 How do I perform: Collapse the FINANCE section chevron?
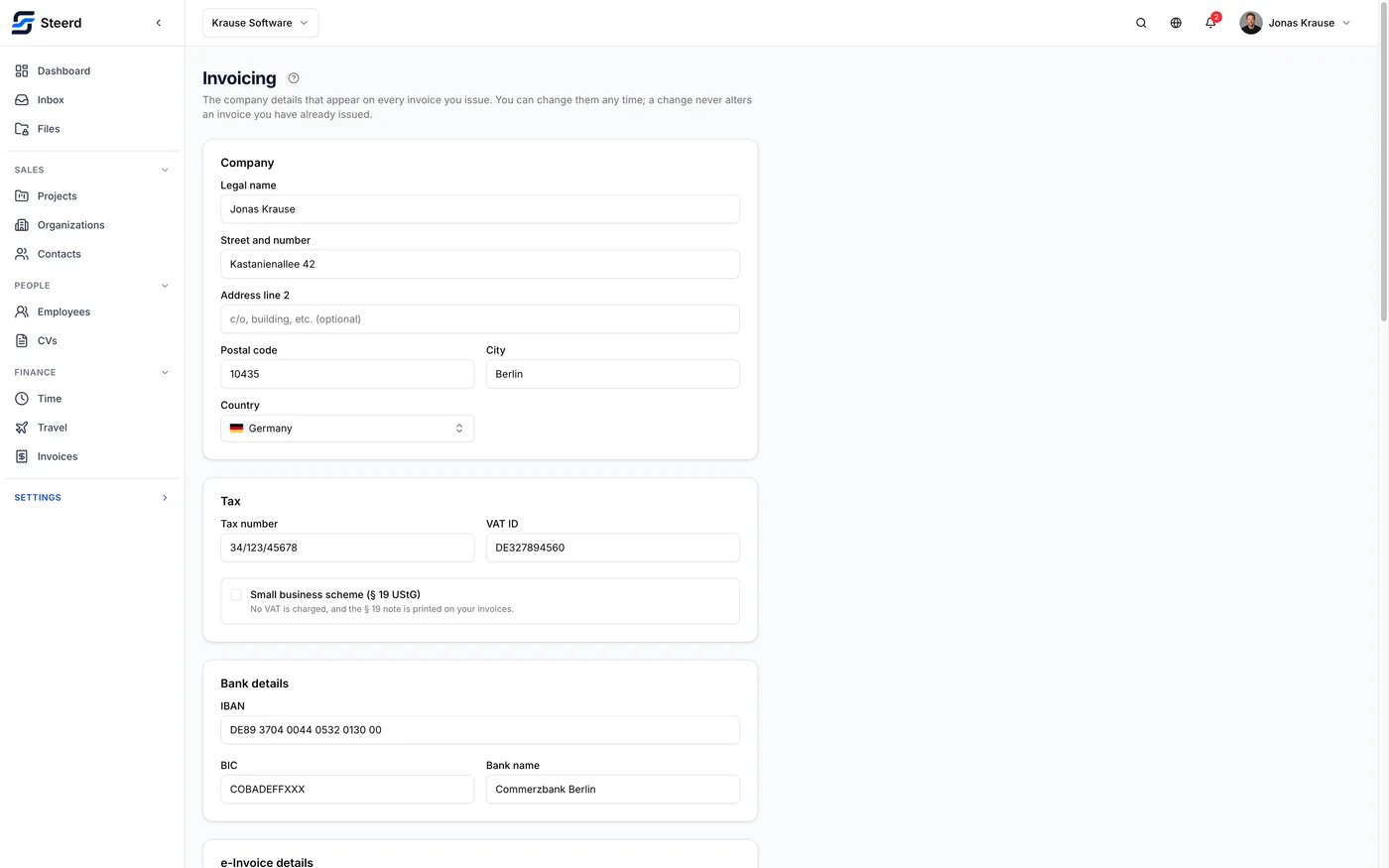[165, 373]
